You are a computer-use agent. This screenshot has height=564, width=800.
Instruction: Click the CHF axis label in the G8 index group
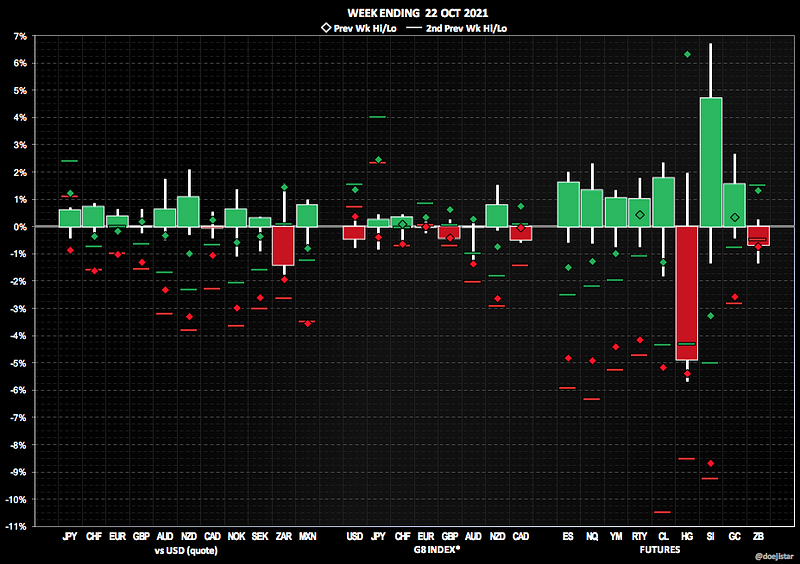(x=403, y=536)
